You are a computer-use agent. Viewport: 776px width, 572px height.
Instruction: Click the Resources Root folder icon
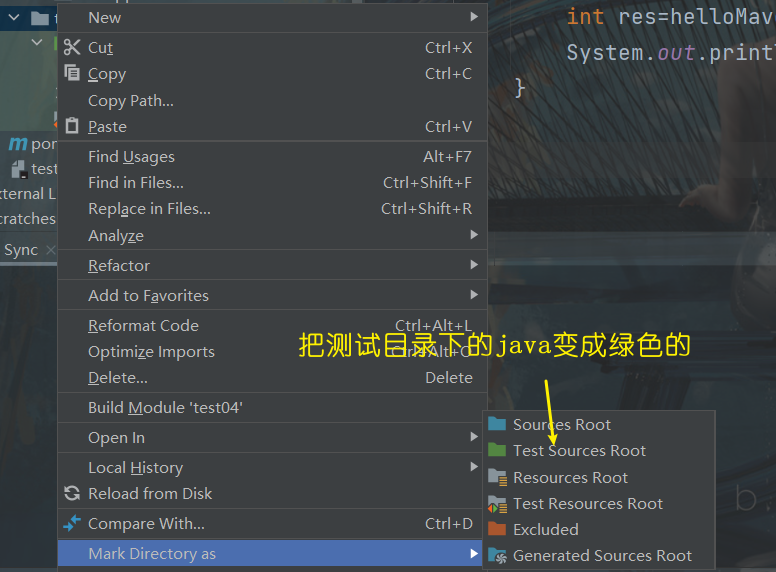click(x=497, y=477)
